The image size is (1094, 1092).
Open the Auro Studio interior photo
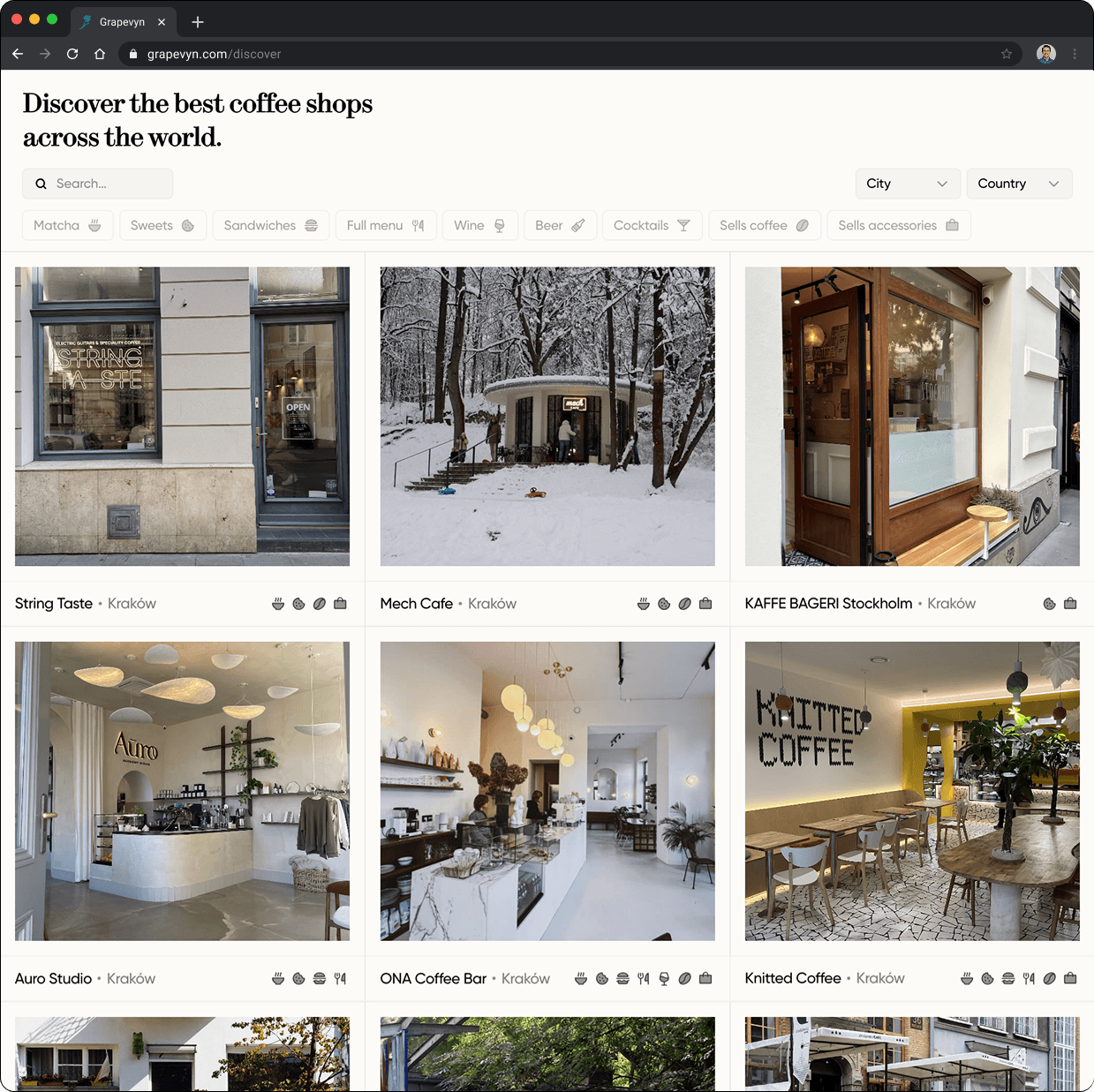(182, 791)
